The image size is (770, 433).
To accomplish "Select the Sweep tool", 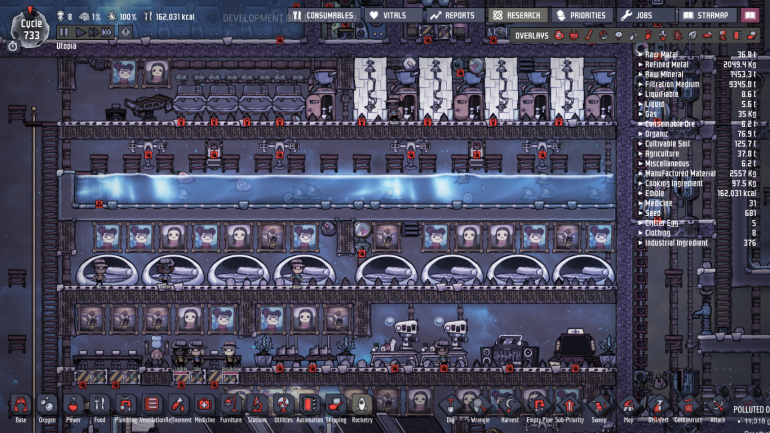I will pyautogui.click(x=599, y=407).
